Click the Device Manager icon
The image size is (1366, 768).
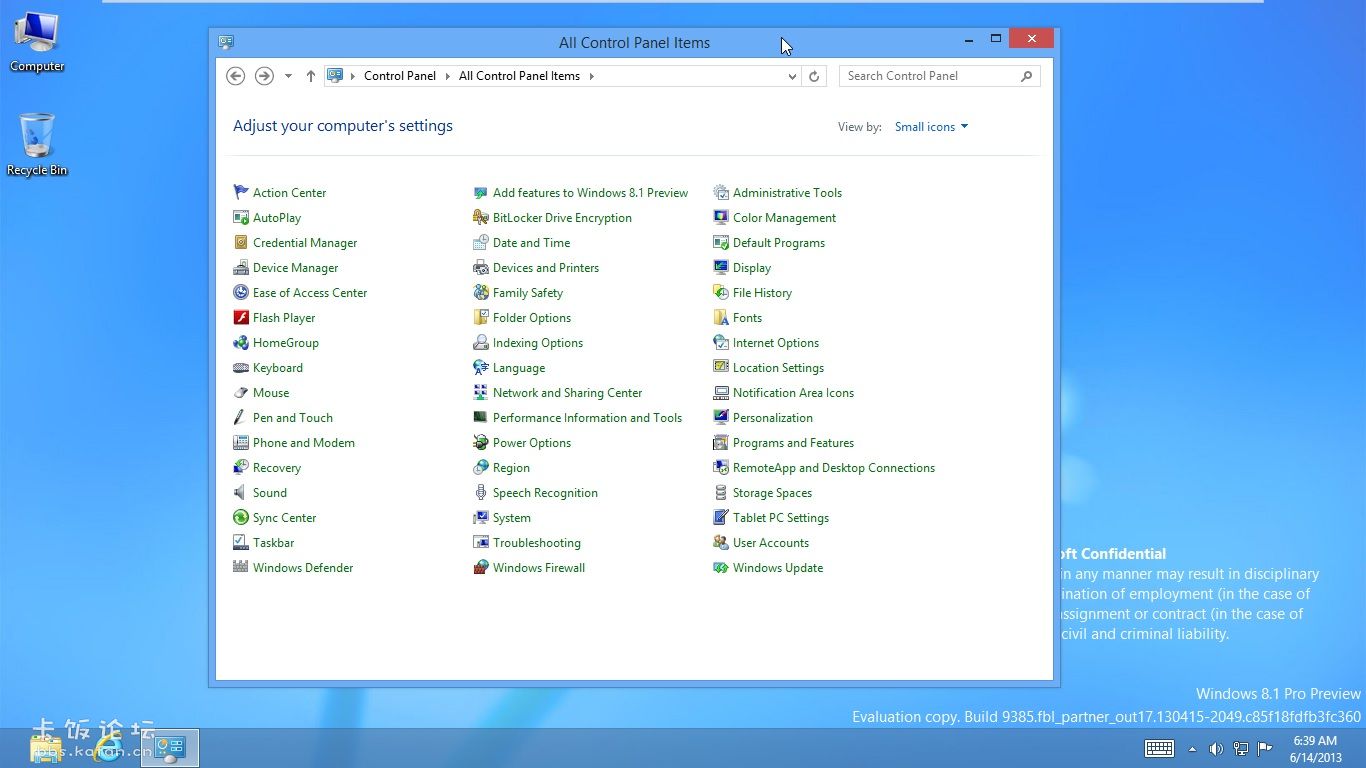coord(240,267)
